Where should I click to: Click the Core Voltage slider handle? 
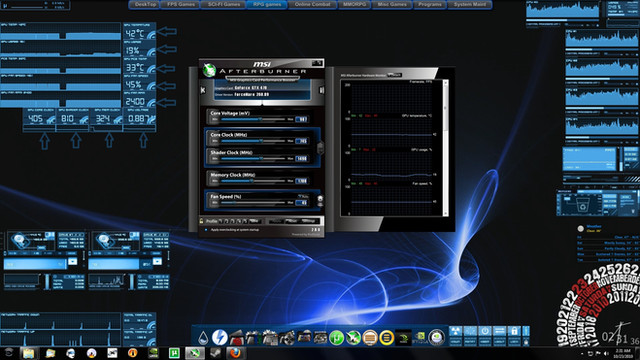tap(260, 119)
